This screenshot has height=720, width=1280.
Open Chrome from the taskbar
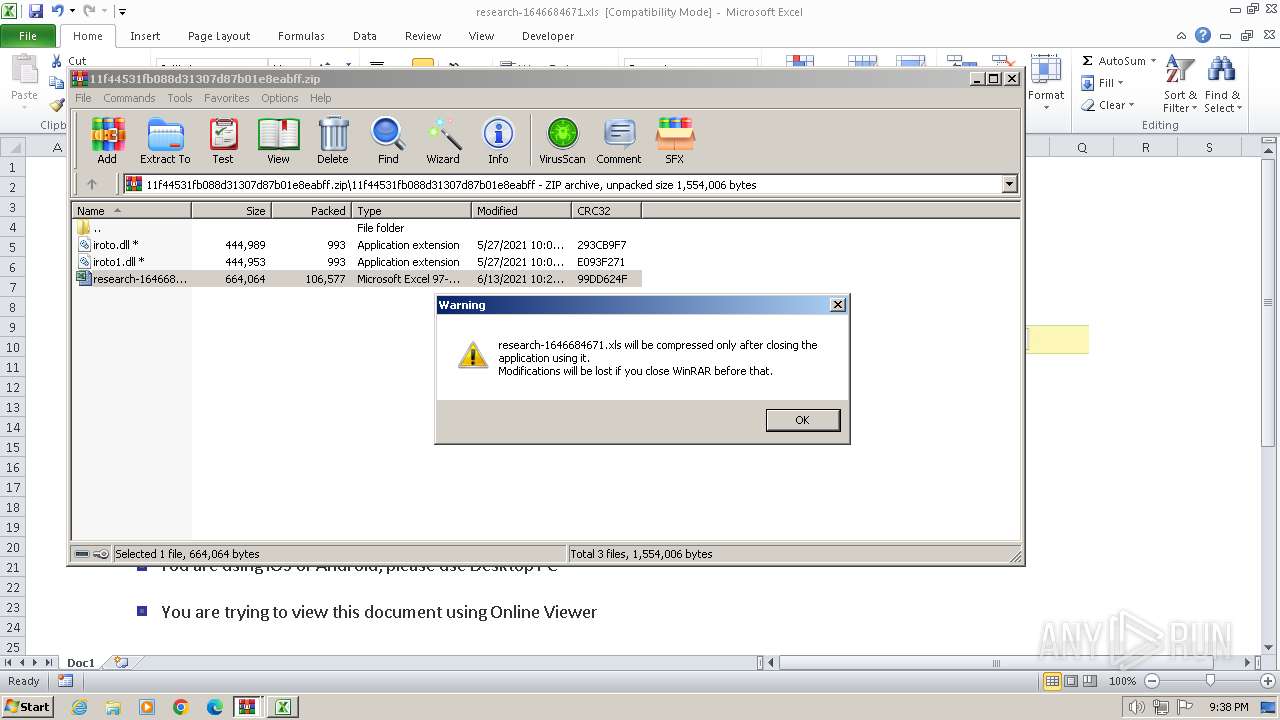[181, 707]
